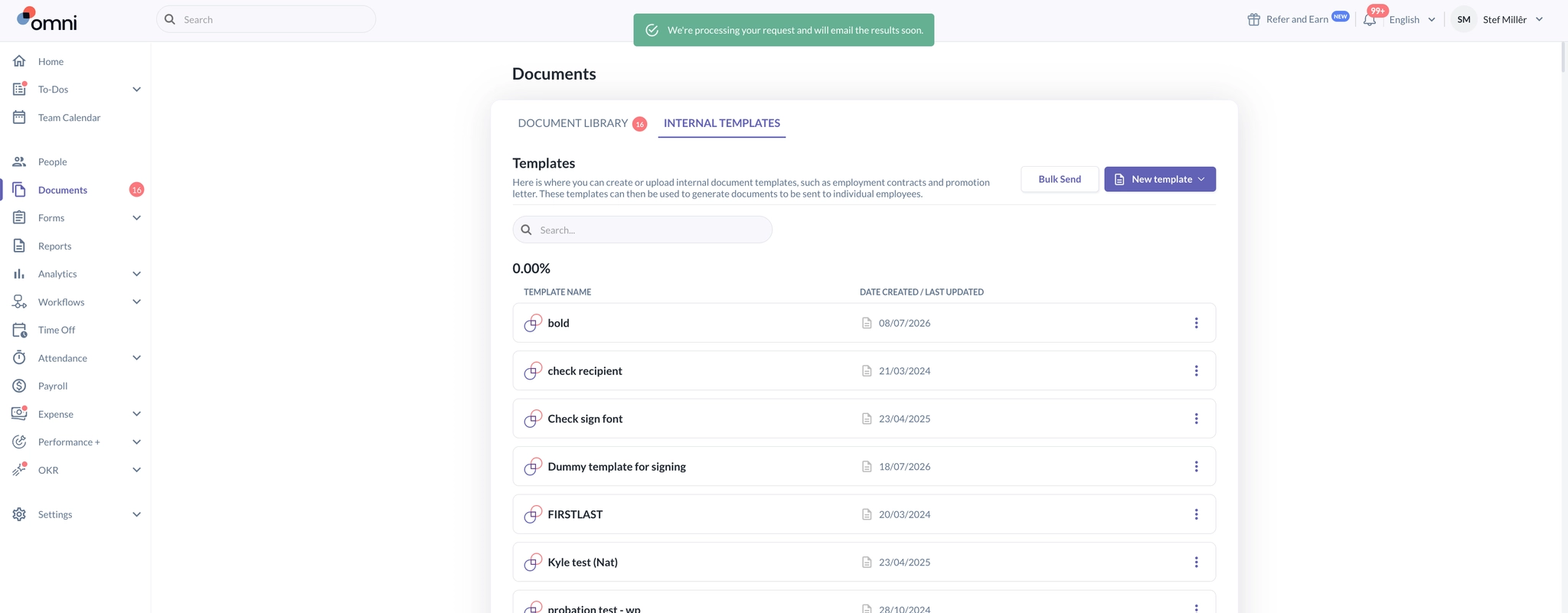Click document icon next to 08/07/2026
The height and width of the screenshot is (613, 1568).
(867, 323)
